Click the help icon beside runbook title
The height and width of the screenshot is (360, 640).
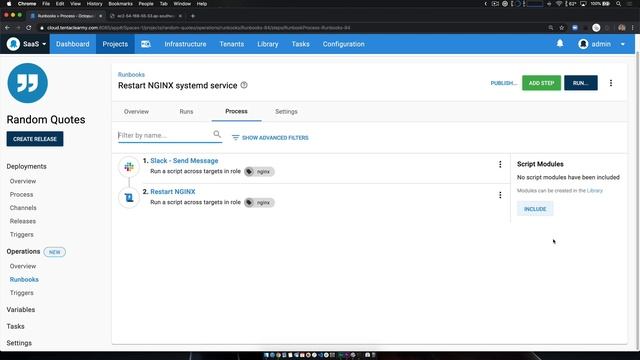tap(244, 85)
